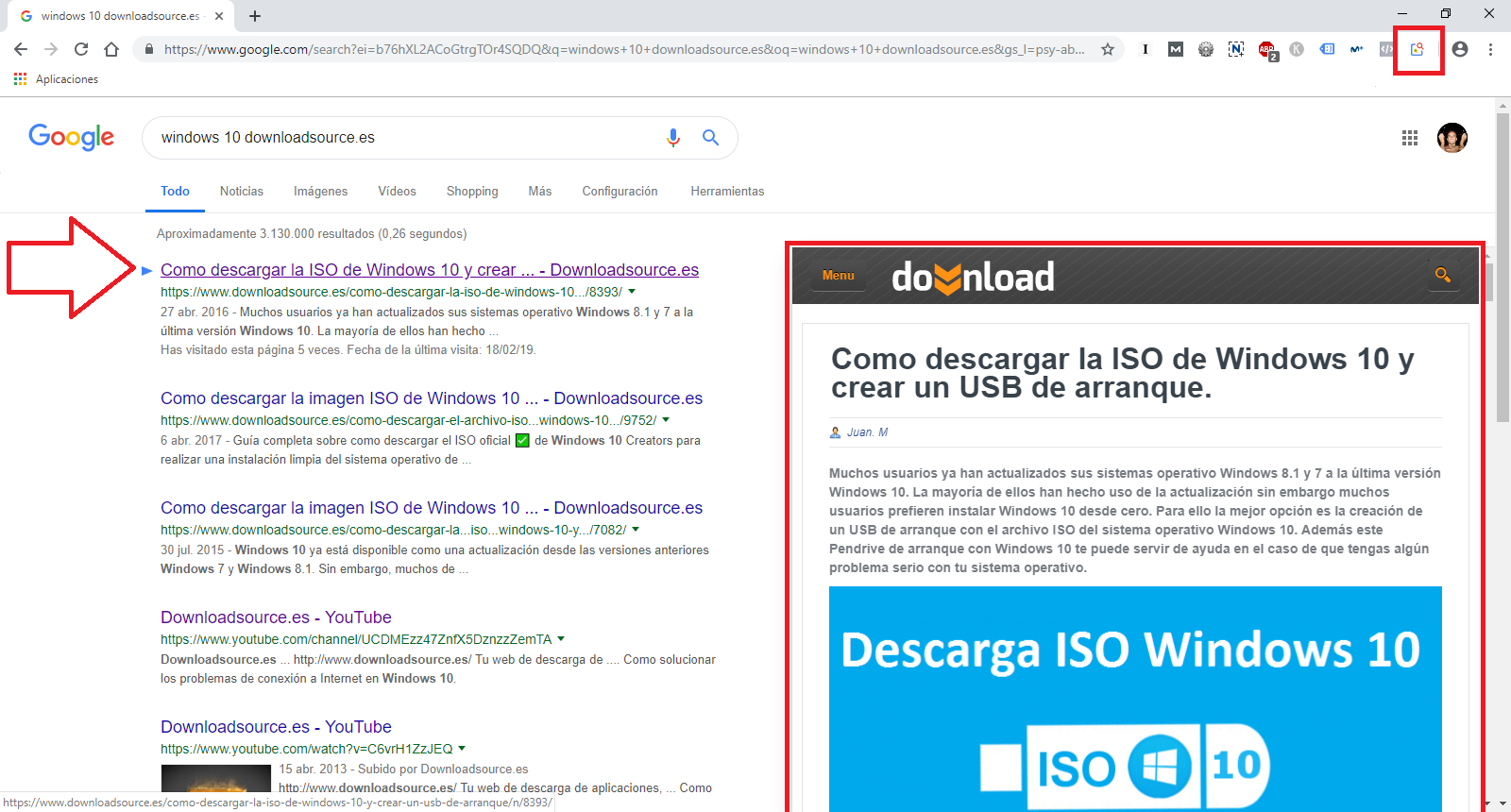Open Chrome's three-dot menu
1511x812 pixels.
[1490, 49]
